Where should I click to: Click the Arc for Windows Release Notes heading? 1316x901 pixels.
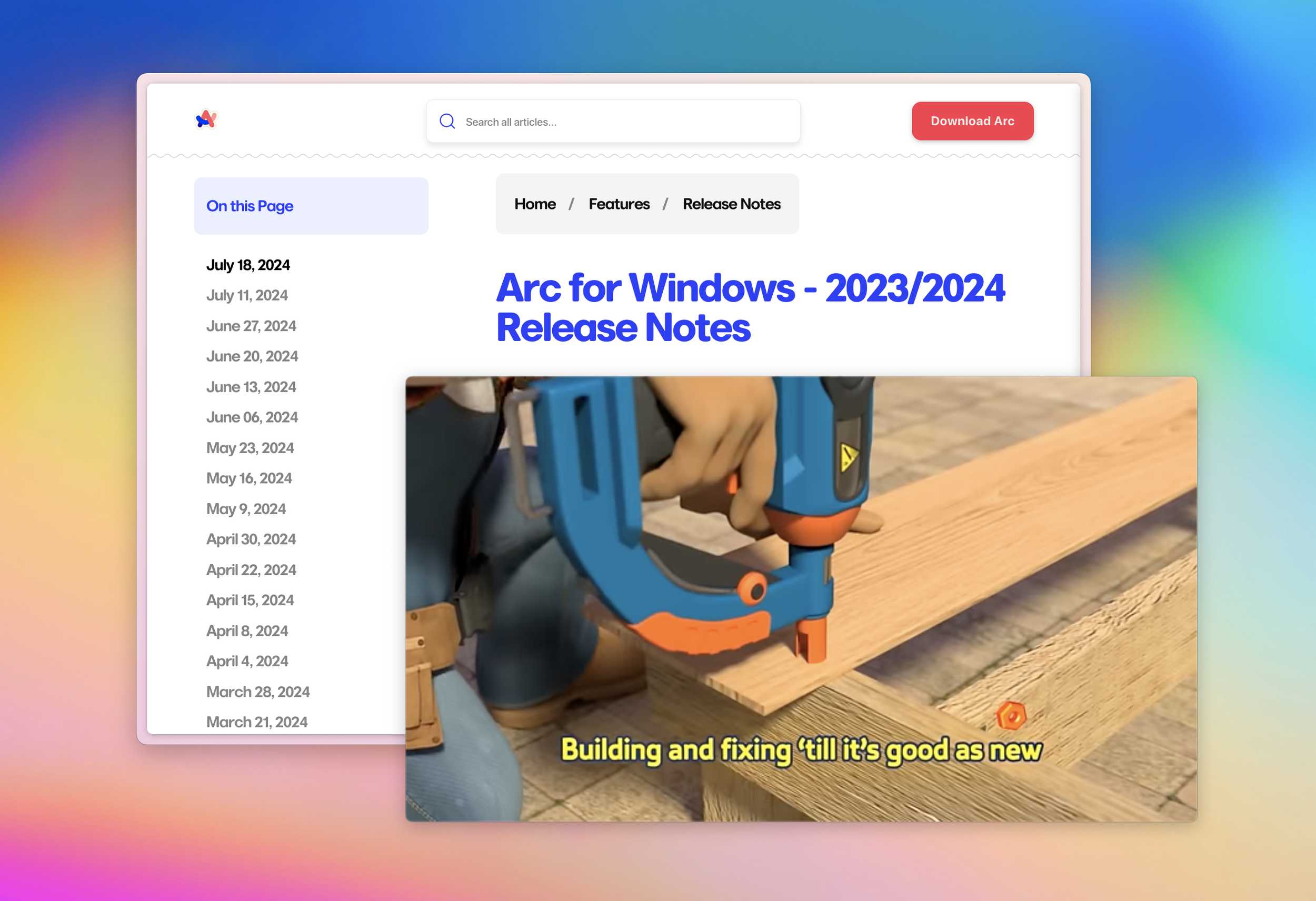coord(750,307)
